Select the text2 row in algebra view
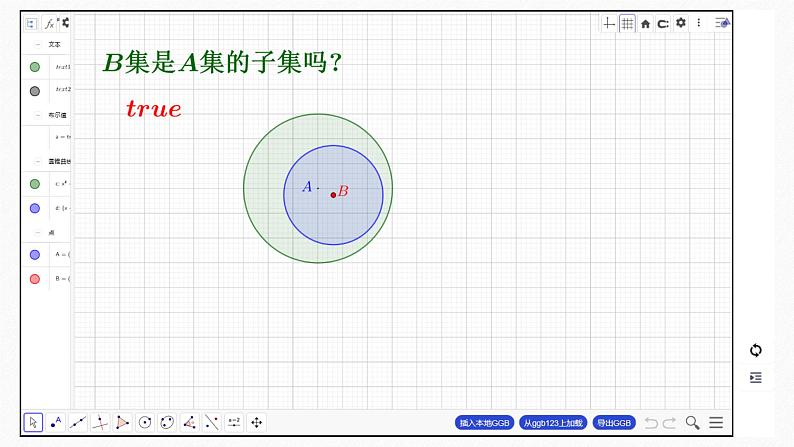Image resolution: width=794 pixels, height=447 pixels. (x=61, y=90)
